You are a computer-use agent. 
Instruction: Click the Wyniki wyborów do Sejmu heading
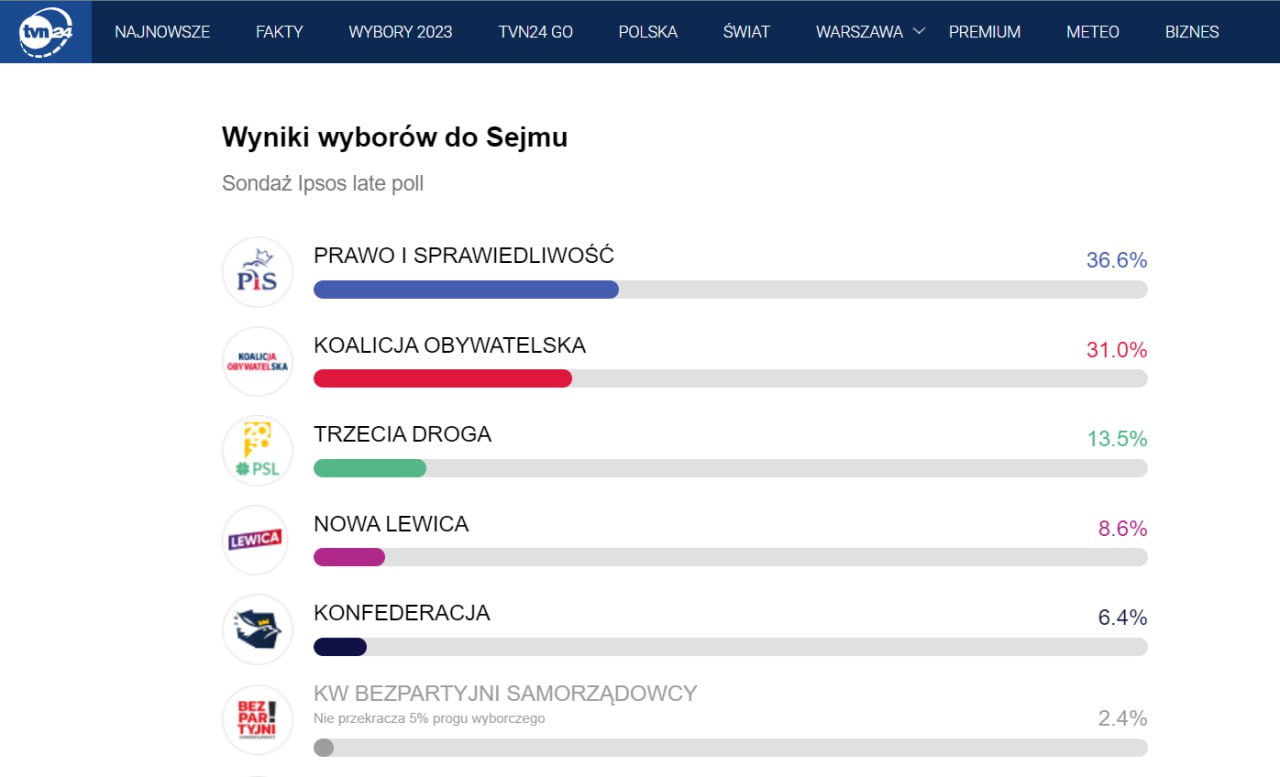(394, 137)
